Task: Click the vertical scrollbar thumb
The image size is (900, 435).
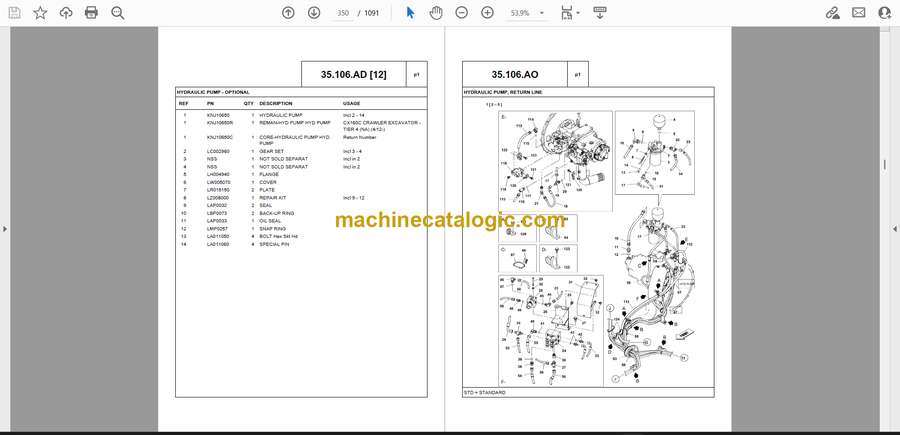Action: [x=884, y=165]
